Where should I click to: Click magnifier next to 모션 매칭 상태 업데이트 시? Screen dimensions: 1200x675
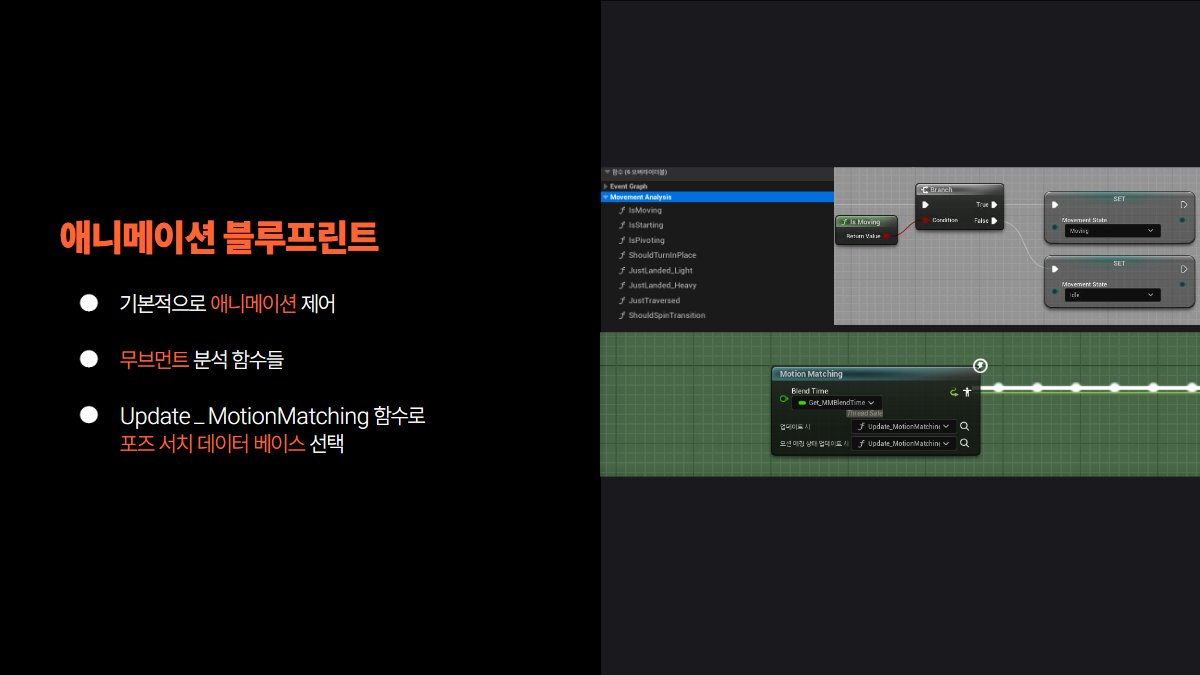pos(965,443)
